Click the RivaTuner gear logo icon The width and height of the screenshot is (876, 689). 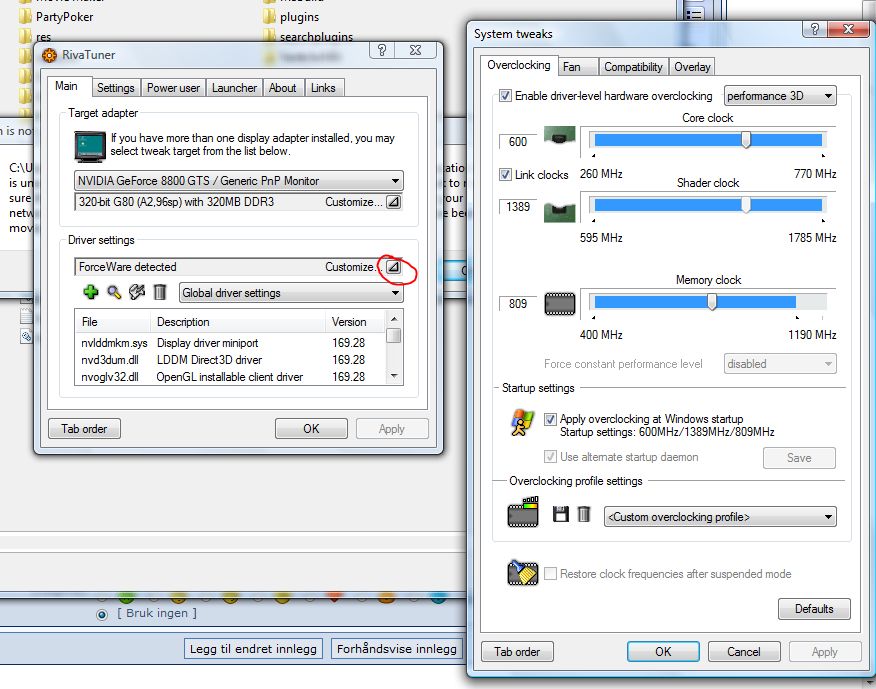coord(49,55)
